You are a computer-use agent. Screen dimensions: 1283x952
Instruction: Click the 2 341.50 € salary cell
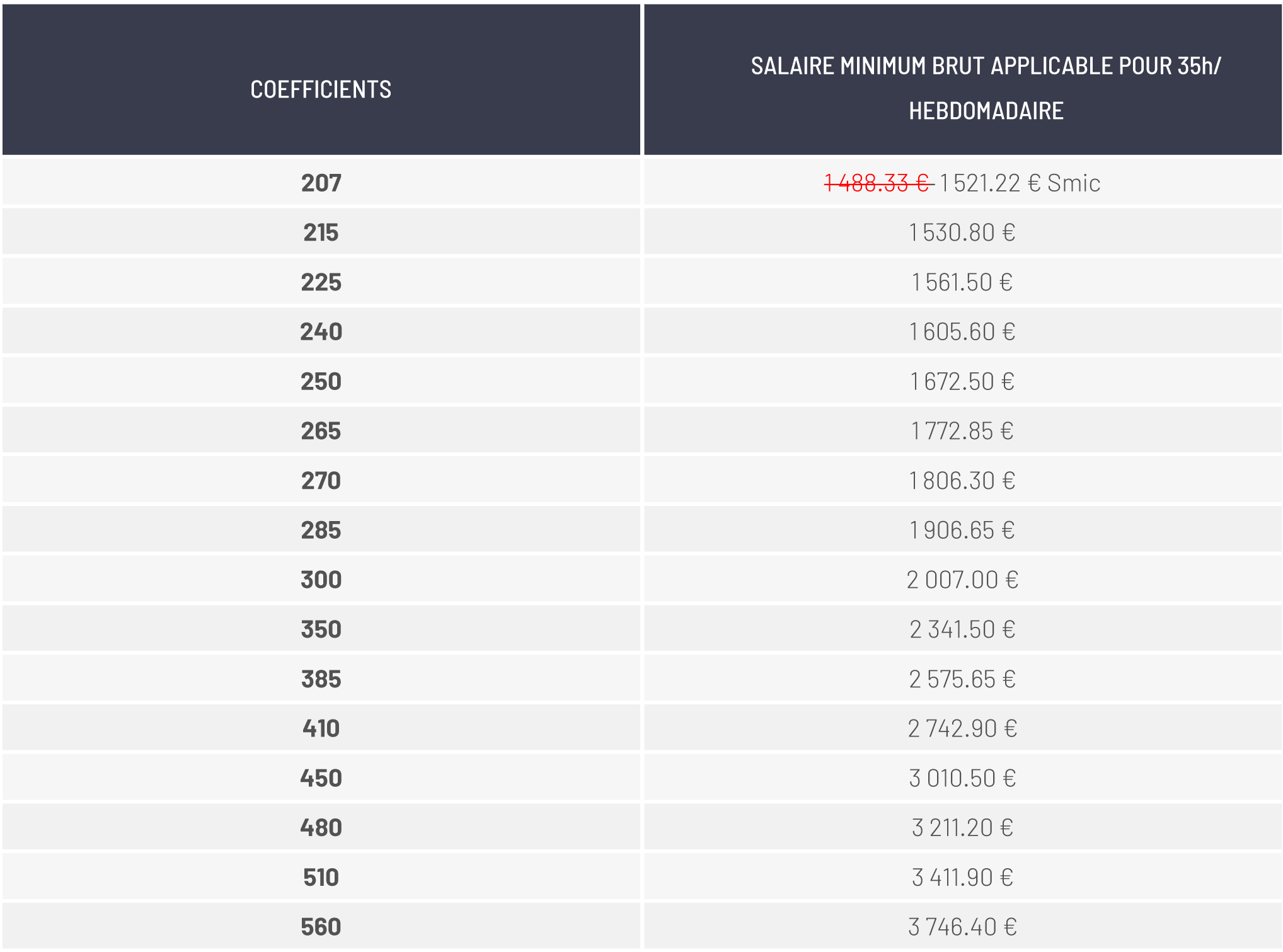[963, 629]
